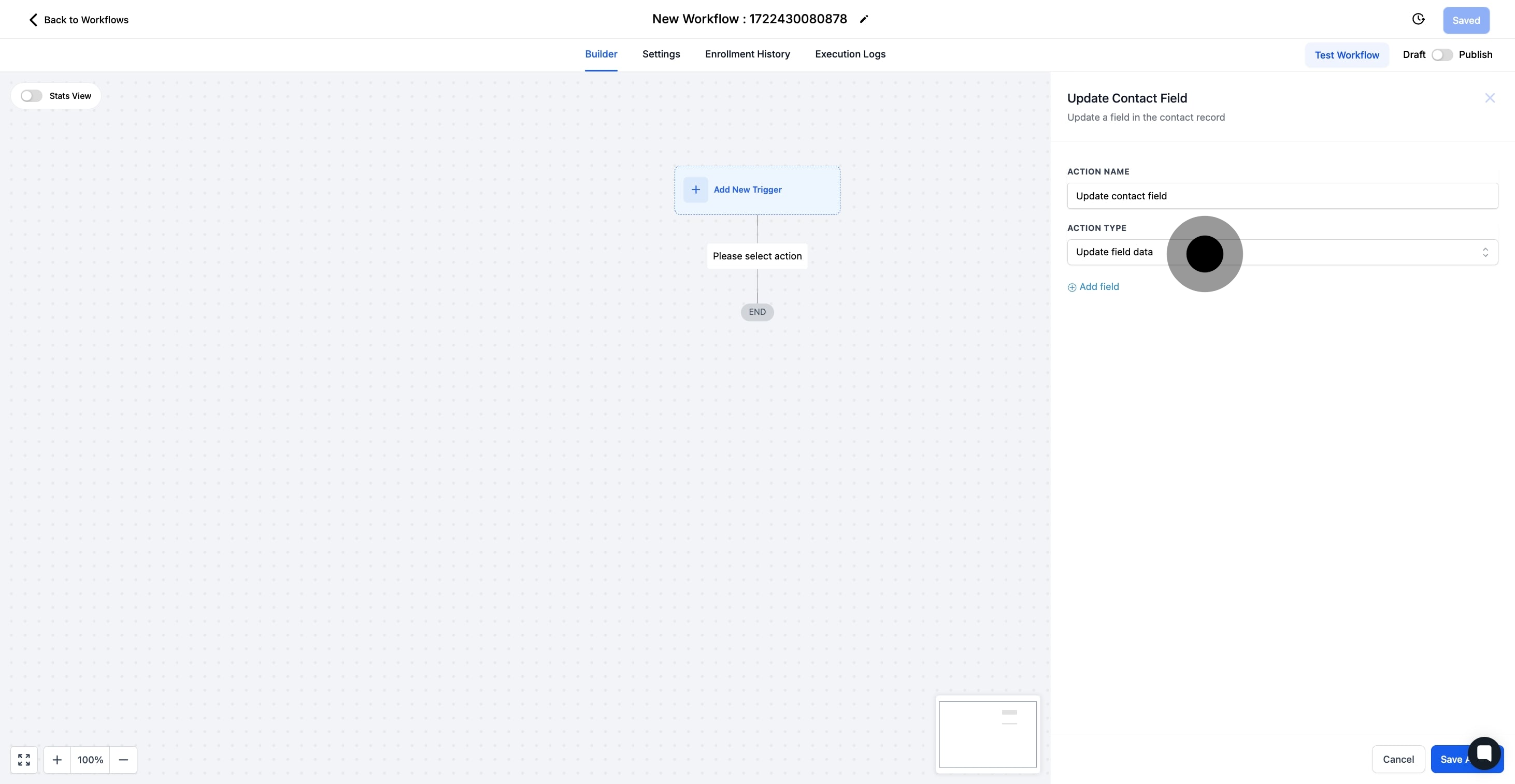Select the edit pencil next to workflow title
The height and width of the screenshot is (784, 1515).
pos(863,19)
